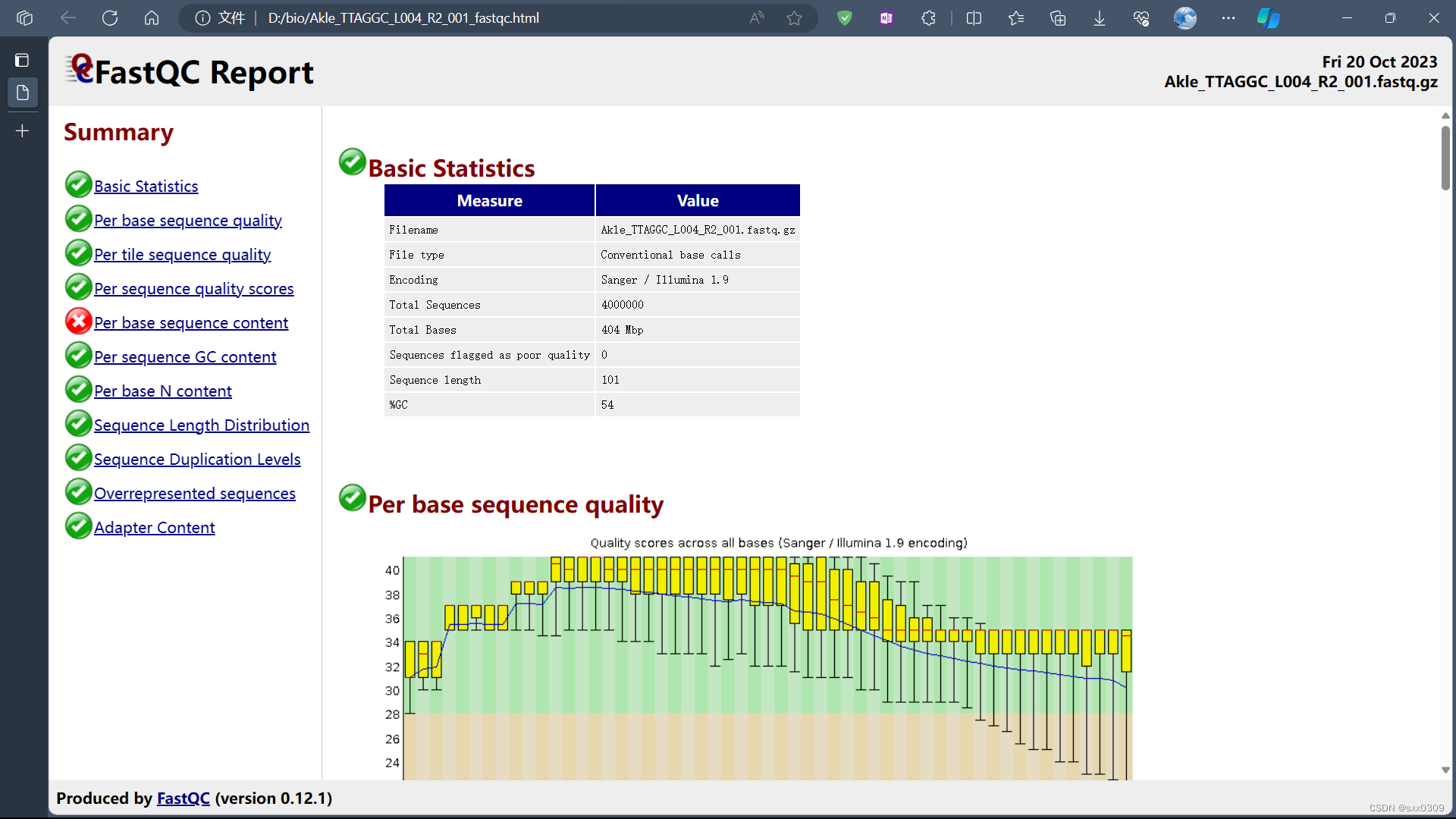
Task: Jump to Per base sequence content section
Action: [x=190, y=323]
